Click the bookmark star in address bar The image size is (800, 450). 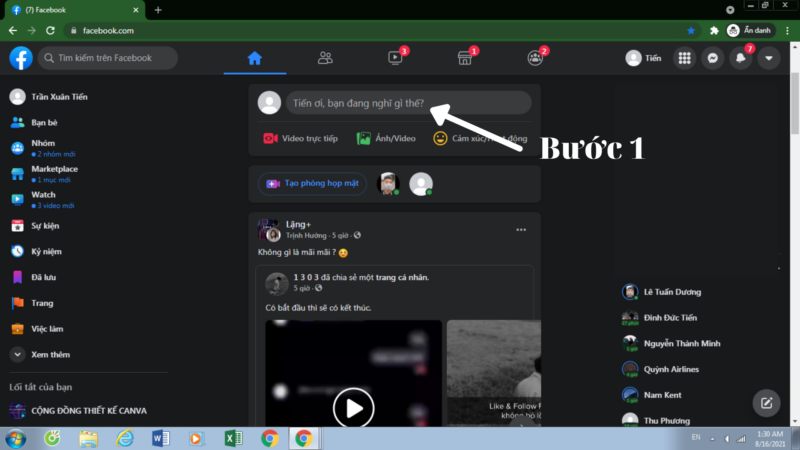click(x=691, y=31)
